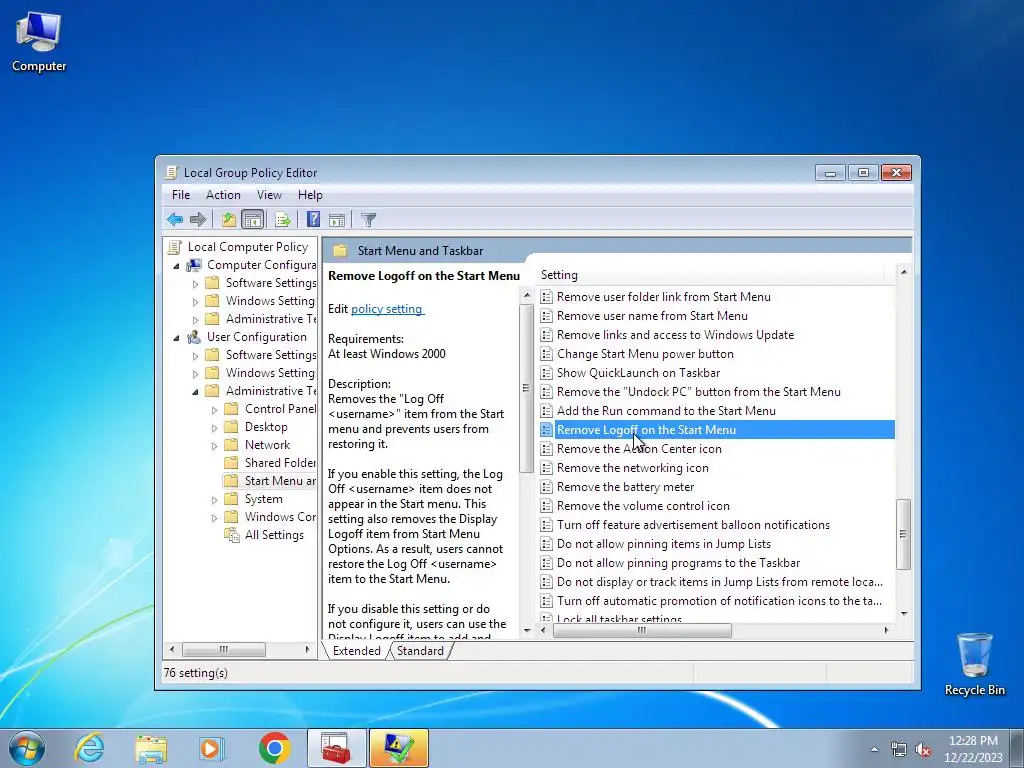
Task: Launch Google Chrome from the taskbar
Action: point(274,748)
